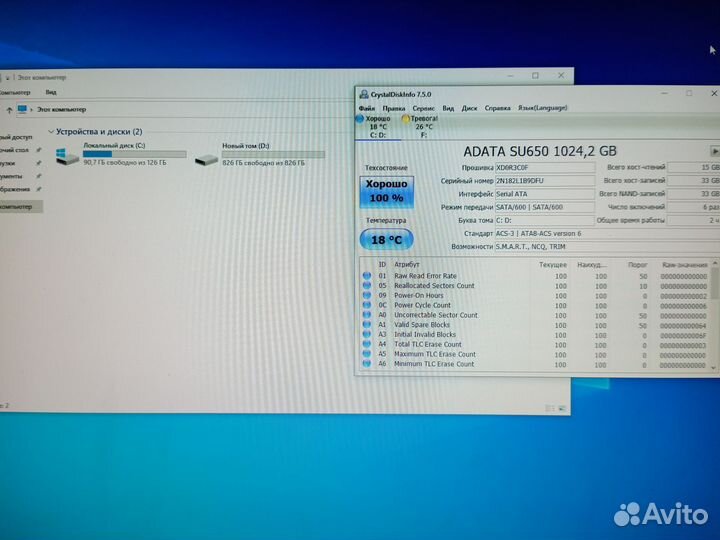This screenshot has width=720, height=540.
Task: Select Локальный диск (C:) drive icon in Explorer
Action: [x=67, y=156]
